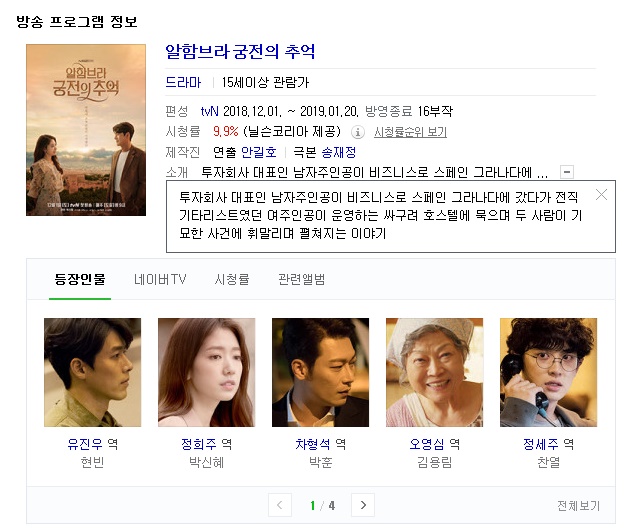636x529 pixels.
Task: Select the 등장인물 tab
Action: pyautogui.click(x=80, y=280)
